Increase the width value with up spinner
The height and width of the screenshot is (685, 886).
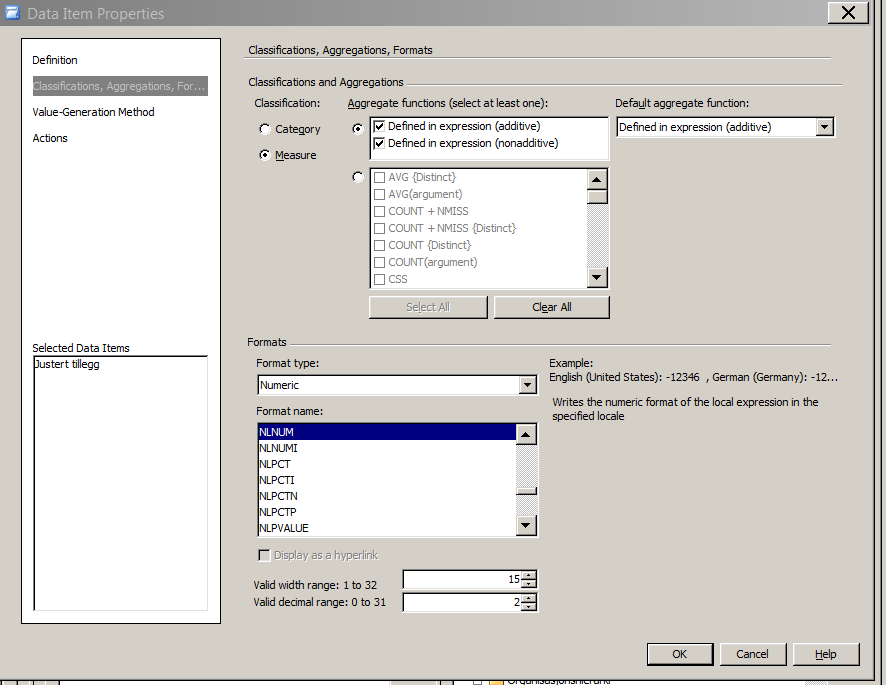(529, 575)
